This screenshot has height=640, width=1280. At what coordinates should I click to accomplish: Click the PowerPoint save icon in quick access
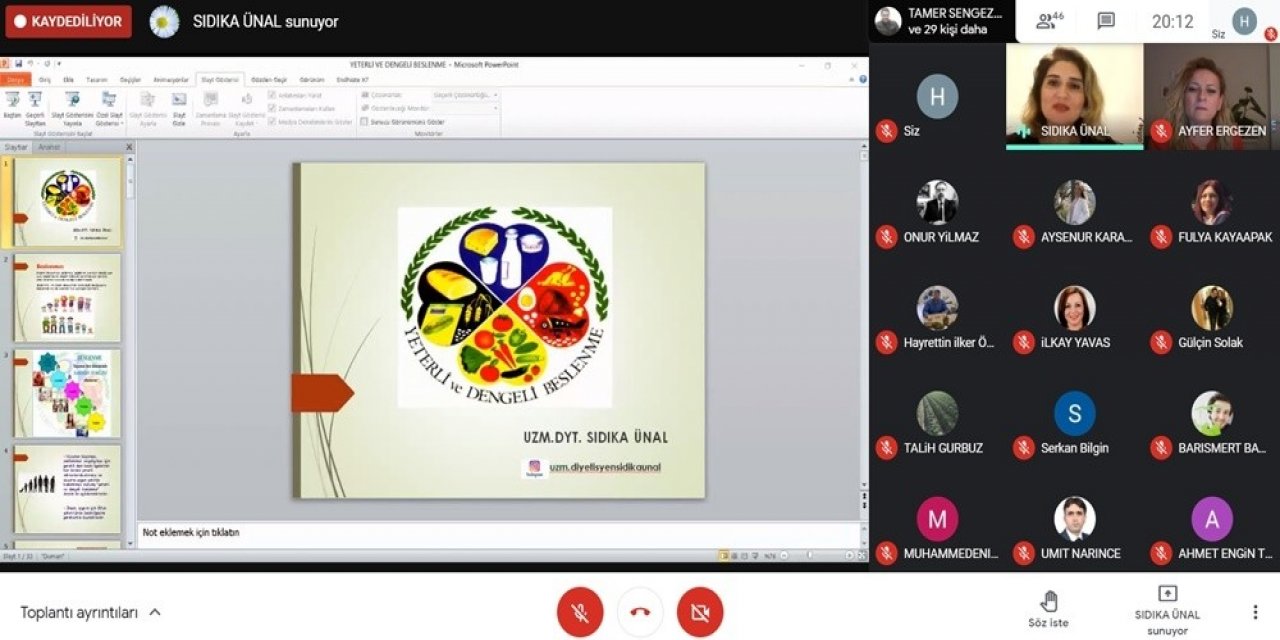click(x=19, y=64)
